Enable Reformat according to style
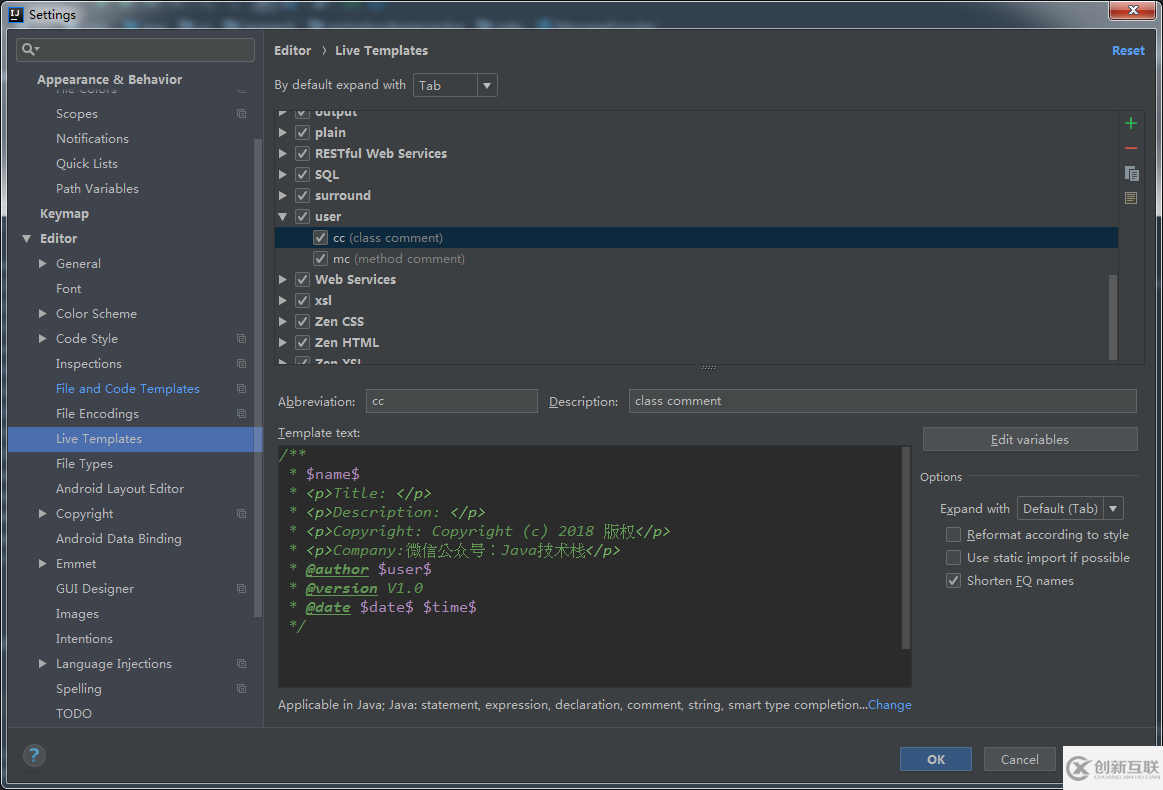This screenshot has width=1163, height=790. (x=953, y=535)
